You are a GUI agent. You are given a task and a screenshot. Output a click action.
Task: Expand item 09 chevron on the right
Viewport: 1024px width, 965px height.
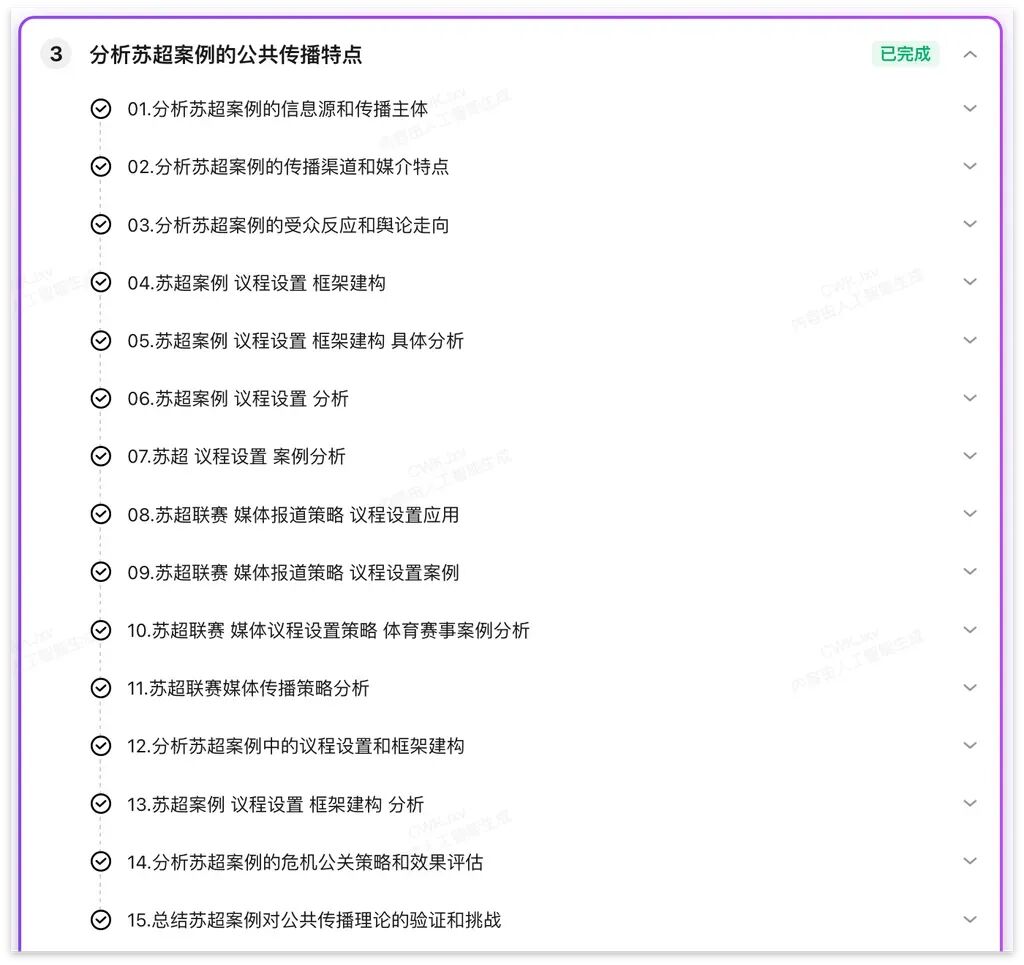(970, 571)
